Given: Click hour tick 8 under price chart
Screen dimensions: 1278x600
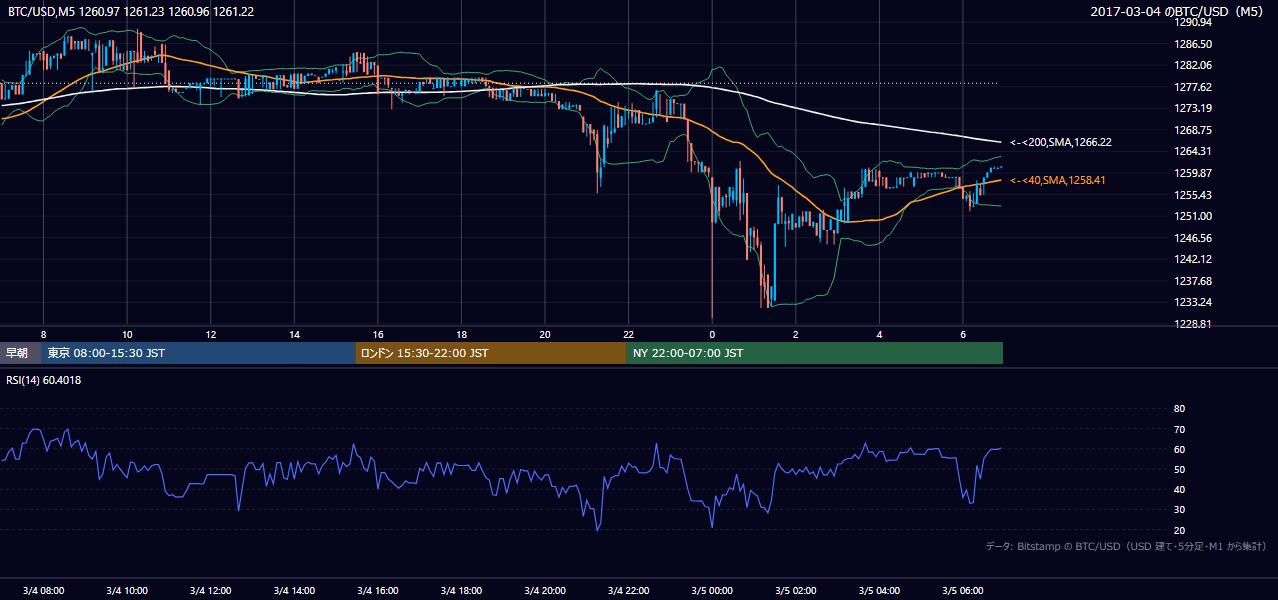Looking at the screenshot, I should click(x=43, y=334).
